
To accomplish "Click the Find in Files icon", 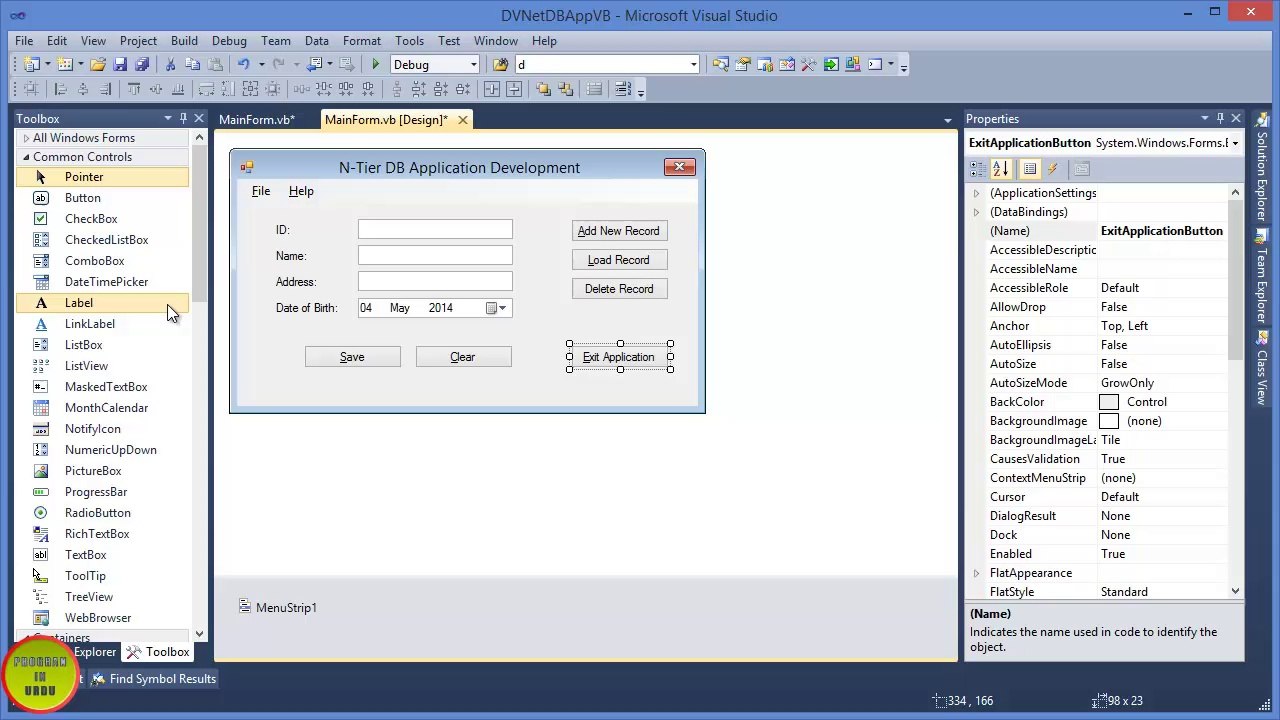I will pos(500,65).
